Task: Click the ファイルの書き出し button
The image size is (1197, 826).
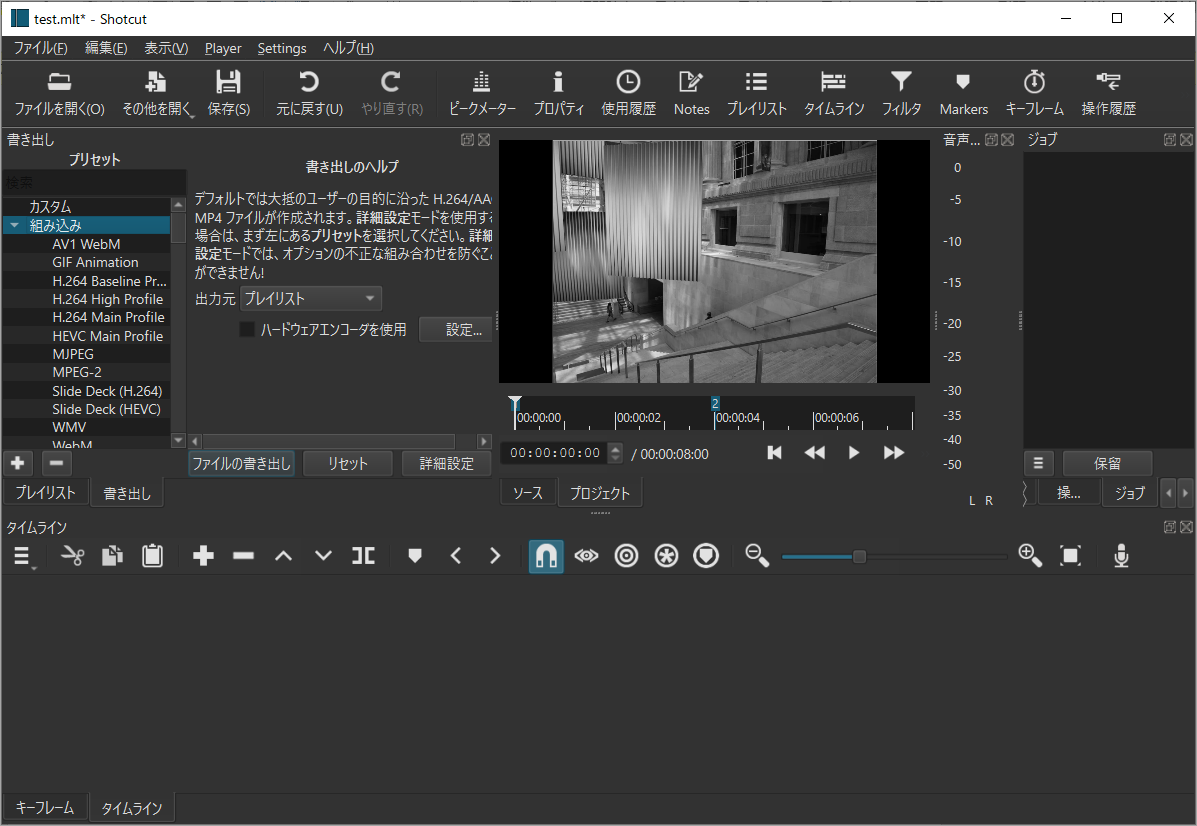Action: point(239,463)
